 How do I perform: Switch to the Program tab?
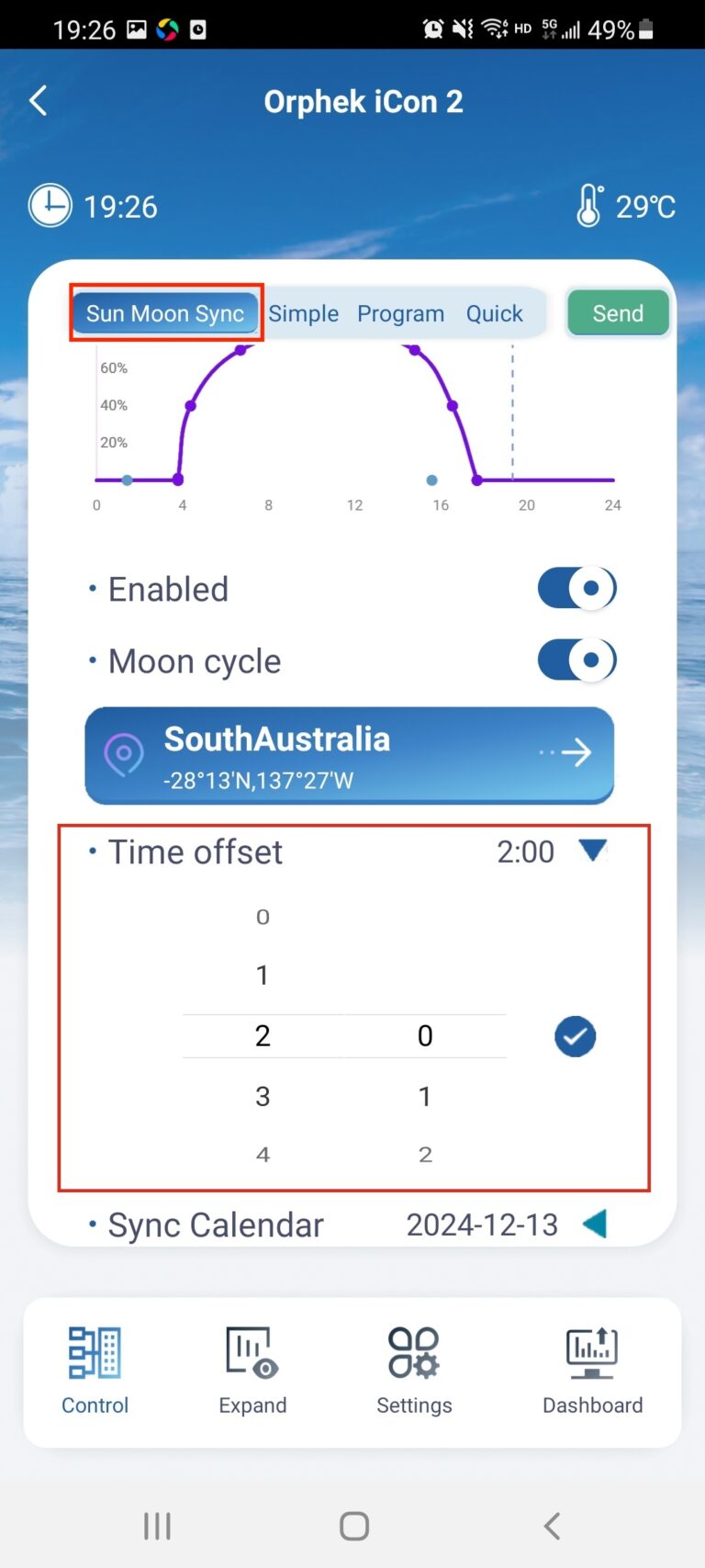click(x=400, y=314)
